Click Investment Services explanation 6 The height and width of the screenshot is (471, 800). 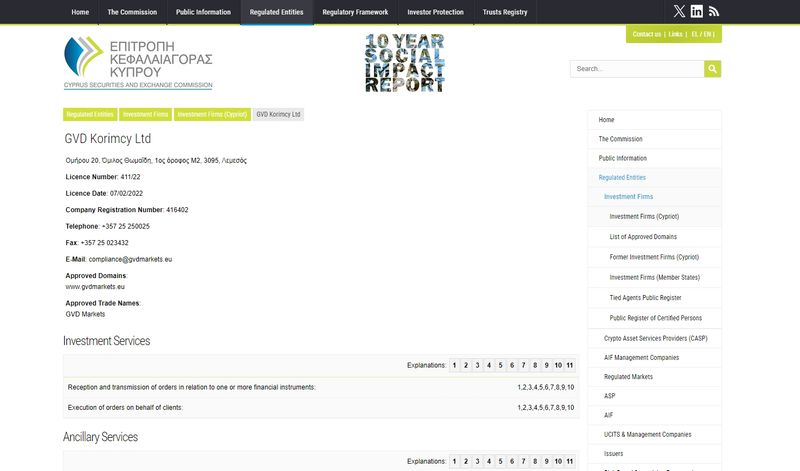[x=512, y=365]
